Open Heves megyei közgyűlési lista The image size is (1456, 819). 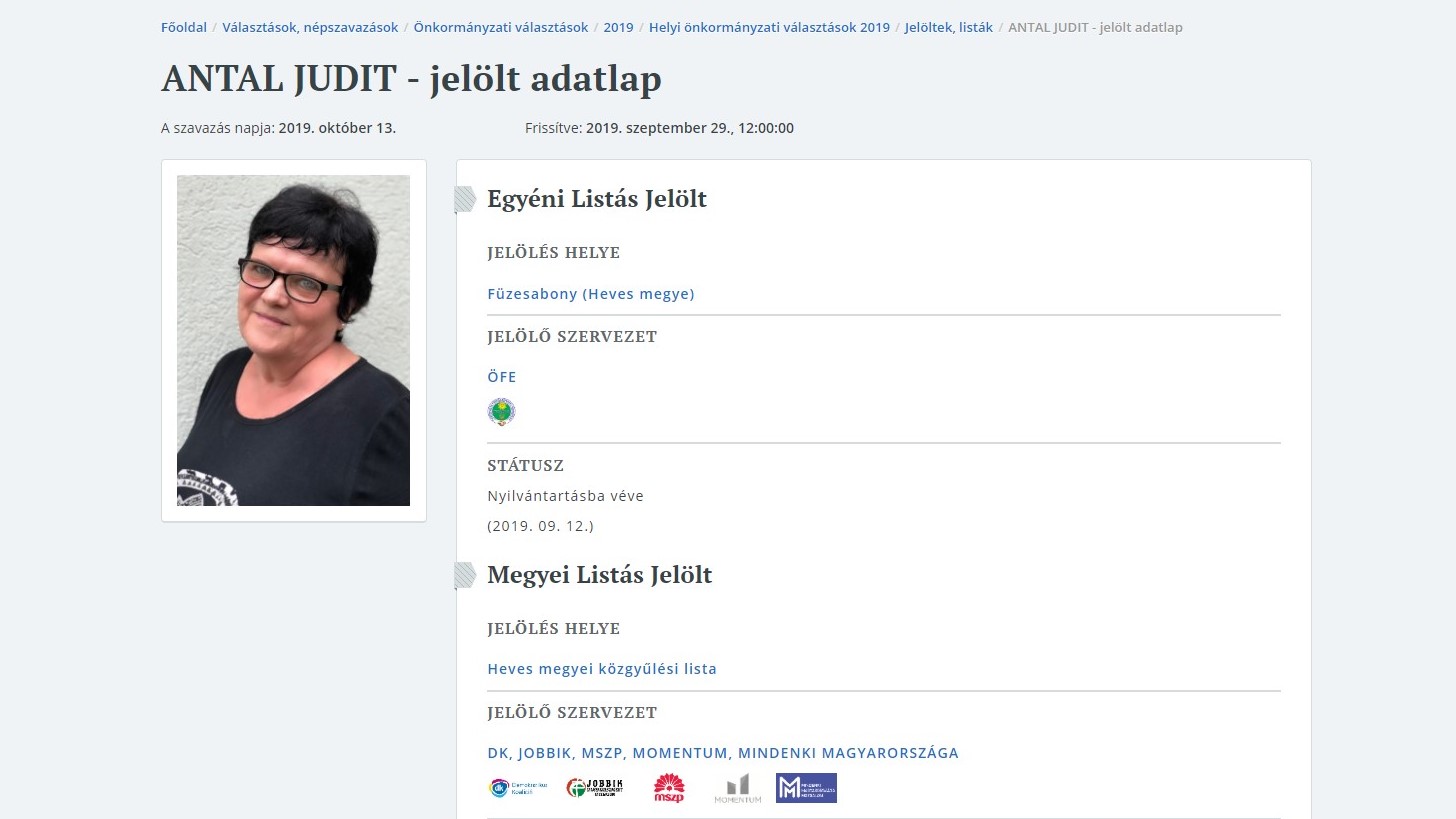coord(602,669)
